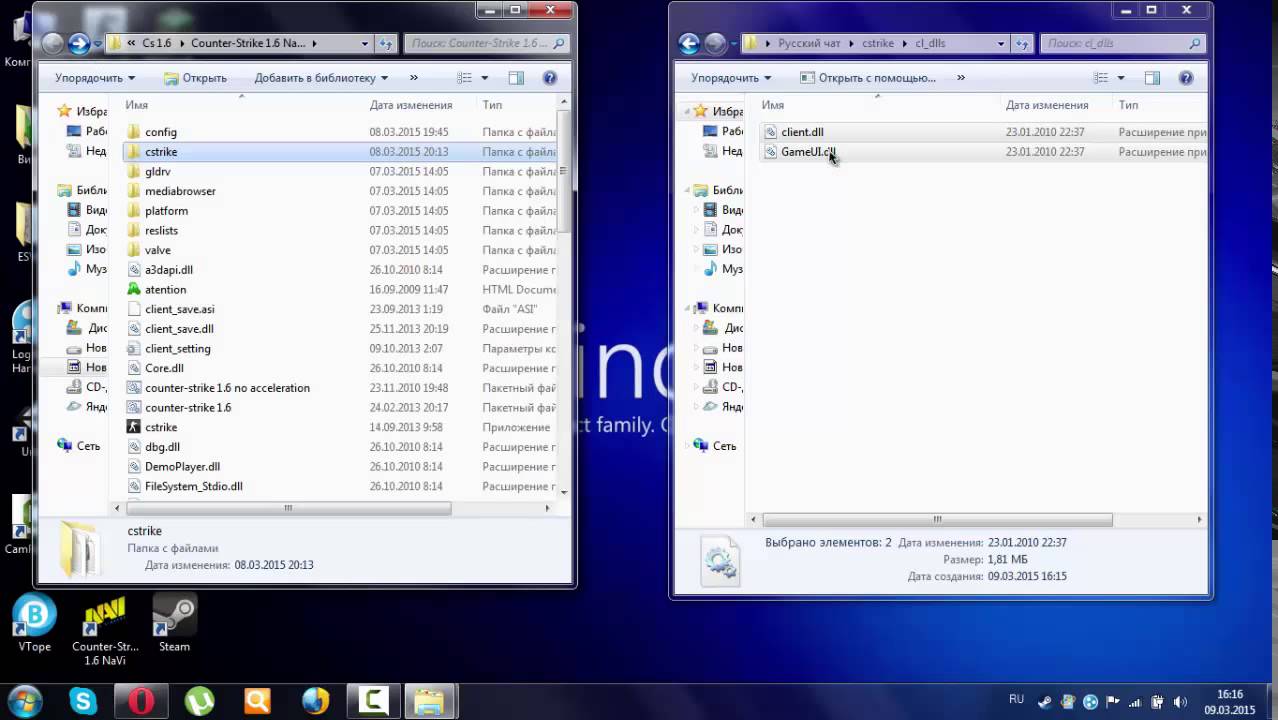Show more toolbar commands chevron in left window
The image size is (1278, 720).
413,77
